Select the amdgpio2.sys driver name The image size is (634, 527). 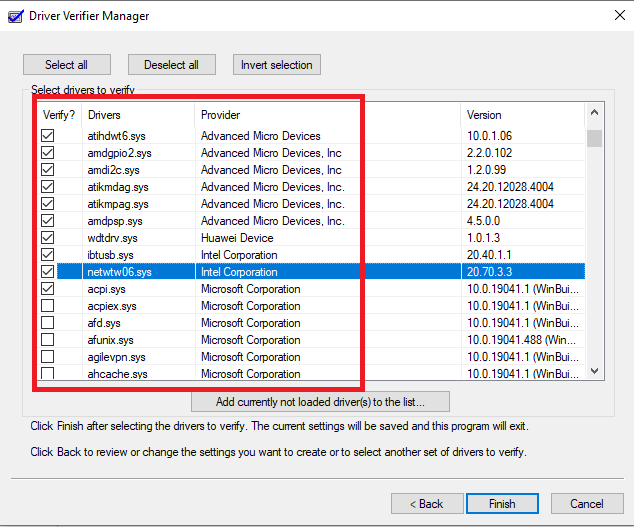[119, 153]
